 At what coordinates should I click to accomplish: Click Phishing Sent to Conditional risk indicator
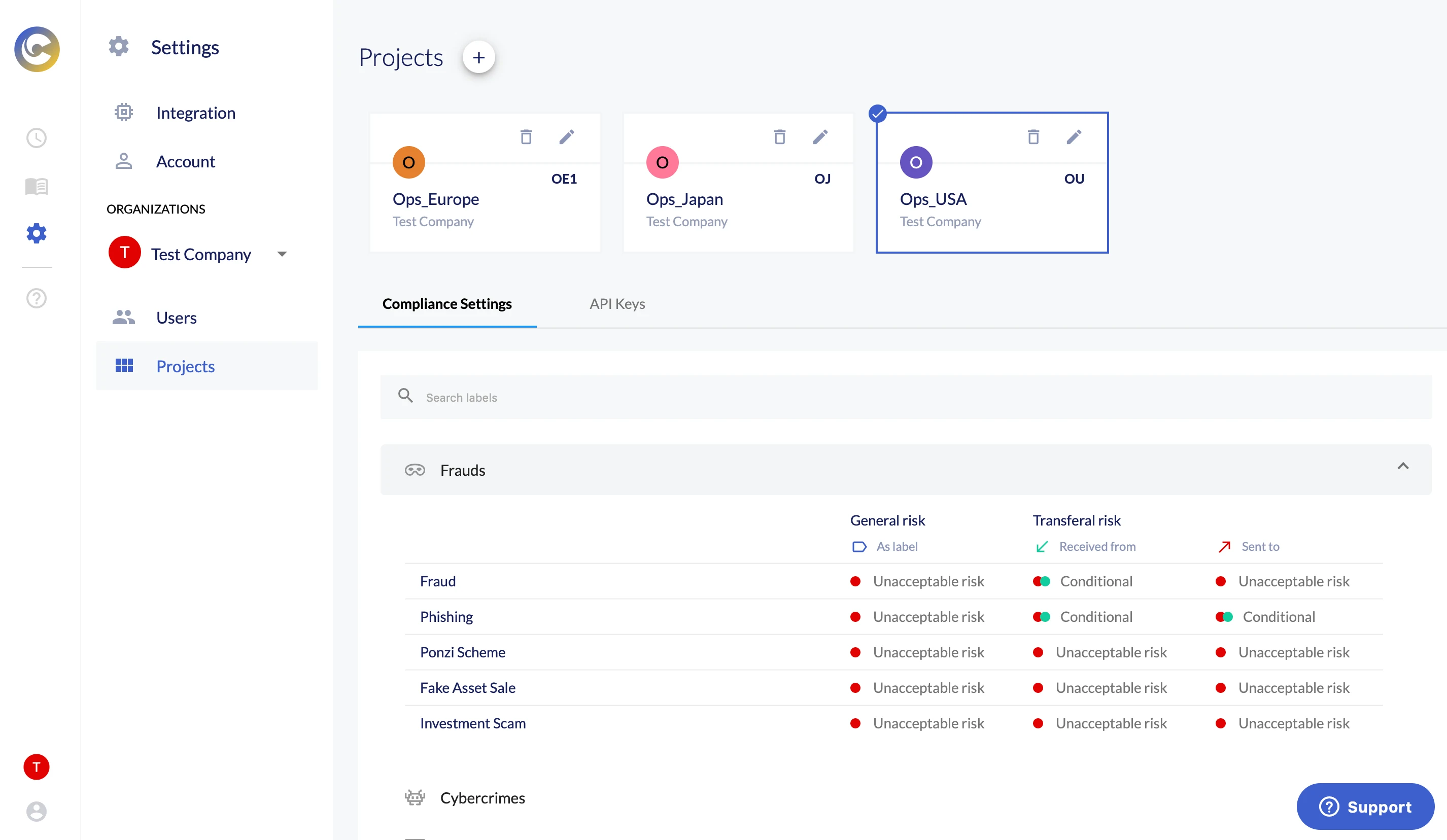coord(1278,617)
